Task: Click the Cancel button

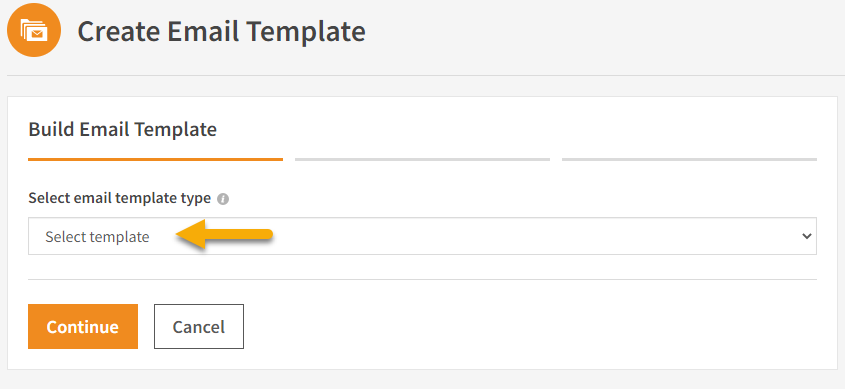Action: (x=199, y=327)
